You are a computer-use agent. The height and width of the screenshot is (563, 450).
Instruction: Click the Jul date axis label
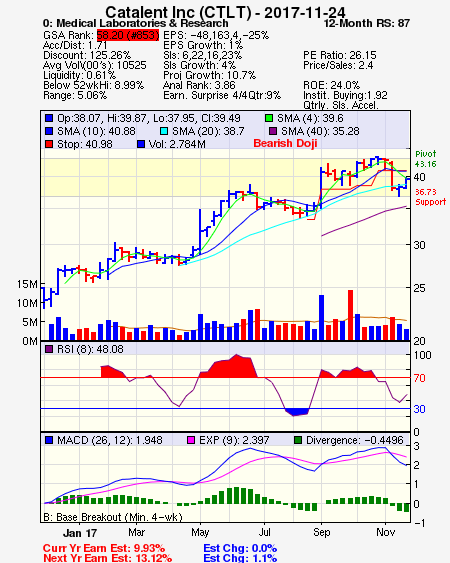pos(264,532)
